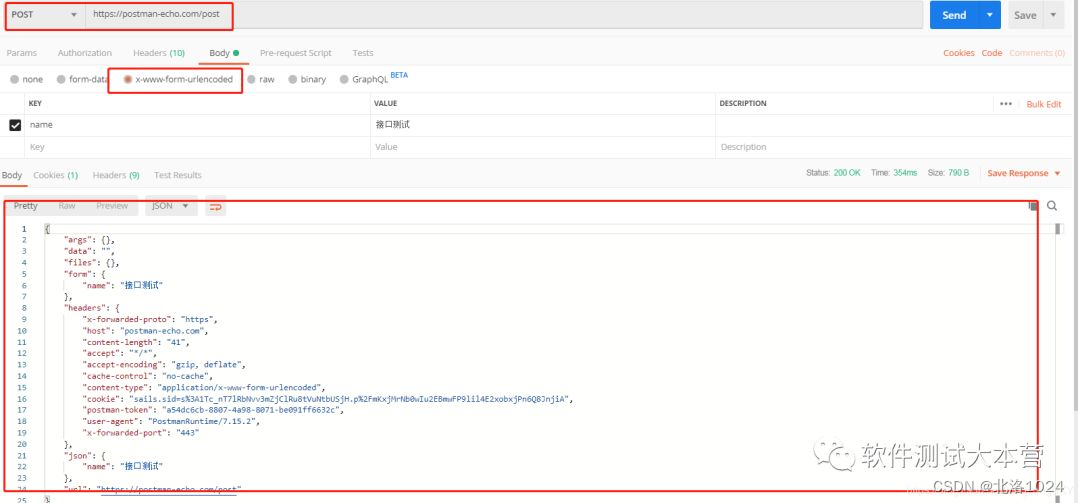Copy the response to clipboard icon
The width and height of the screenshot is (1080, 503).
point(1032,206)
